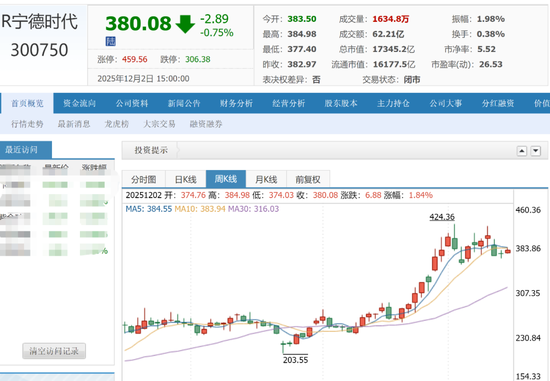This screenshot has width=550, height=381.
Task: Click the down arrow in 投资提示 bar
Action: pos(536,151)
